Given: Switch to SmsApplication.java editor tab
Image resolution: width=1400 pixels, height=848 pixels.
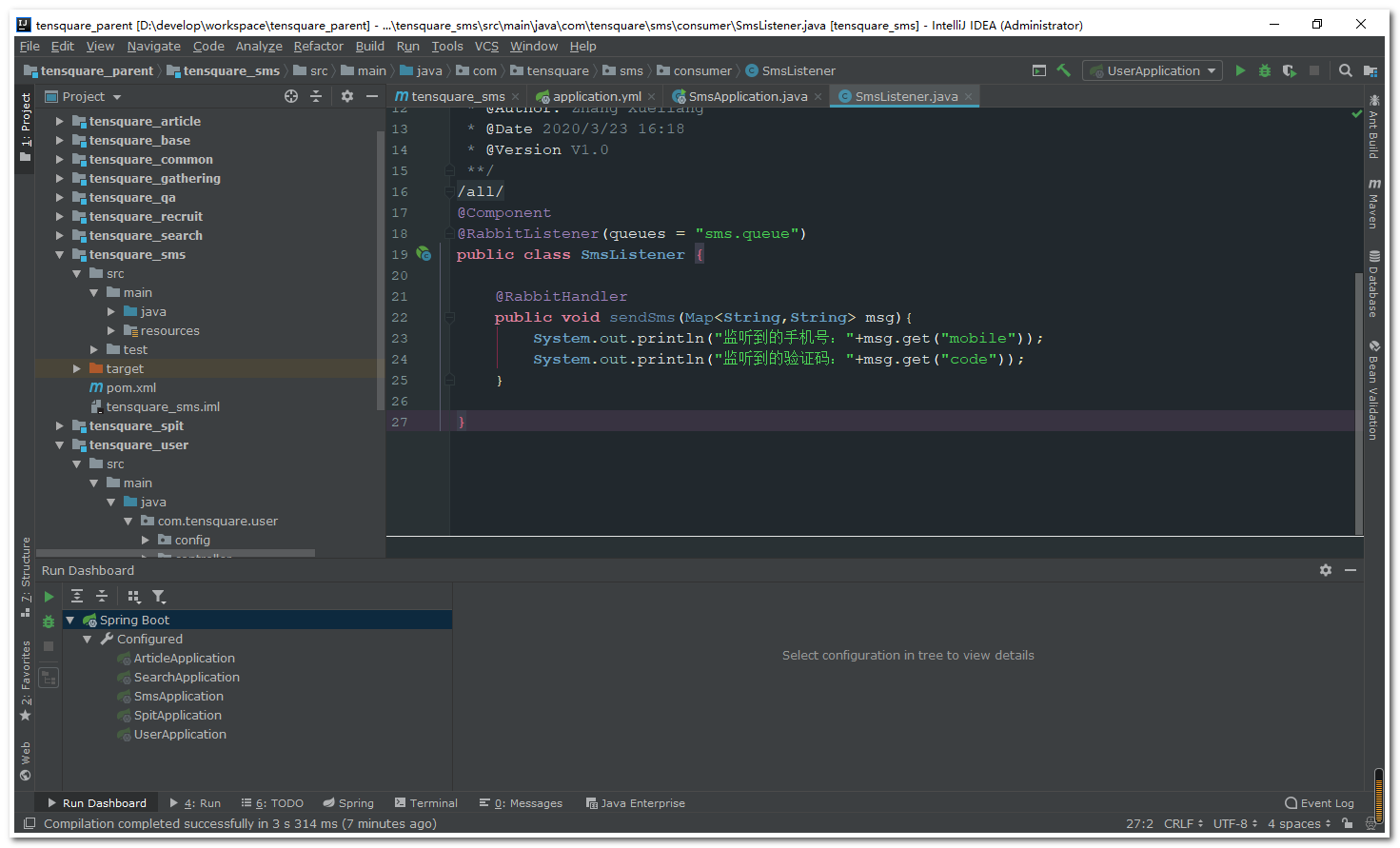Looking at the screenshot, I should (747, 96).
